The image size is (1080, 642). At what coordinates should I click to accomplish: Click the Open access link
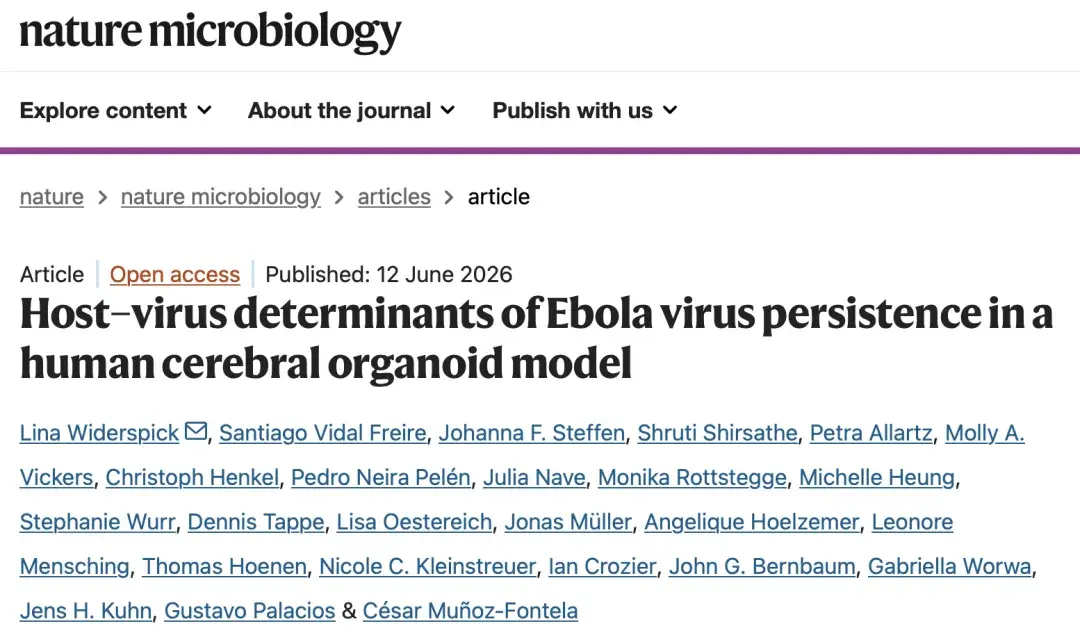(175, 274)
